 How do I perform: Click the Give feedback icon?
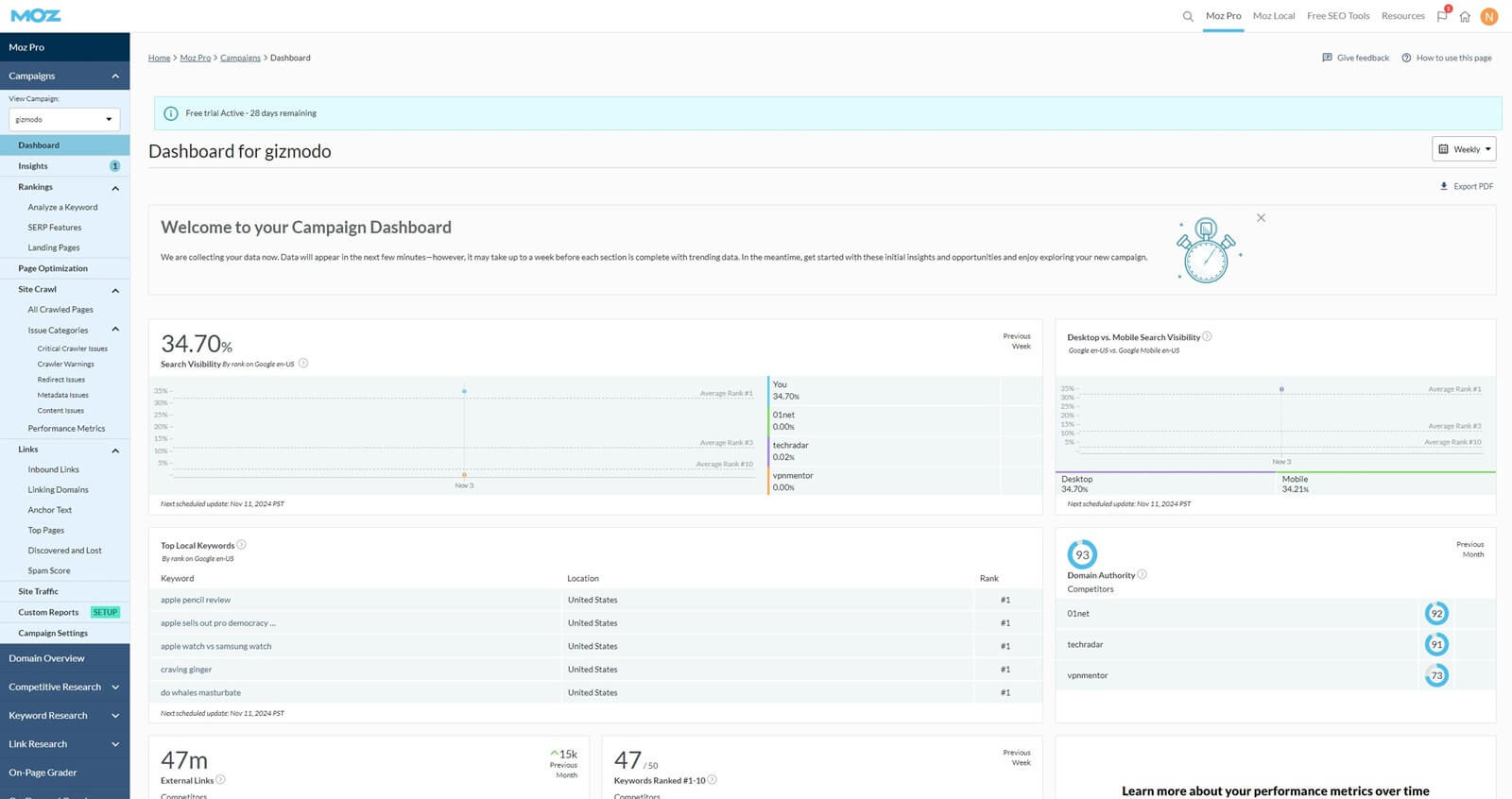pos(1327,58)
